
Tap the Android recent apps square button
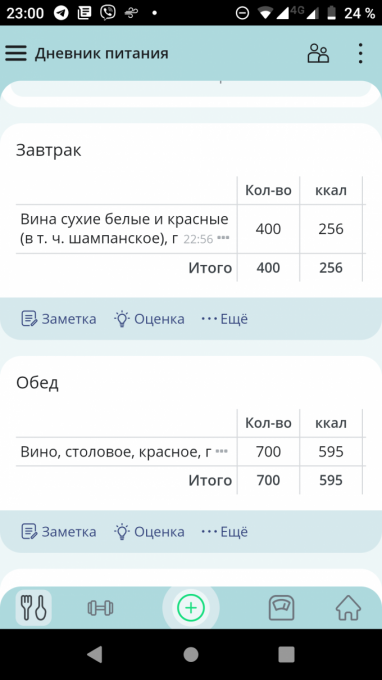pyautogui.click(x=286, y=654)
